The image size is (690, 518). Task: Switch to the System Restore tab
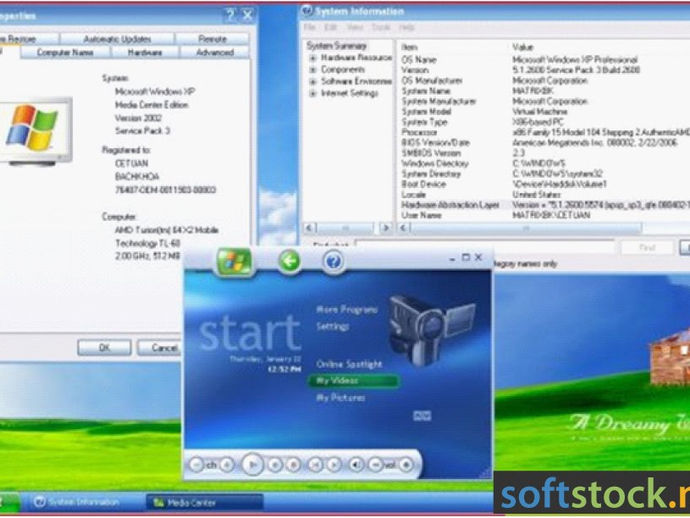[x=28, y=39]
